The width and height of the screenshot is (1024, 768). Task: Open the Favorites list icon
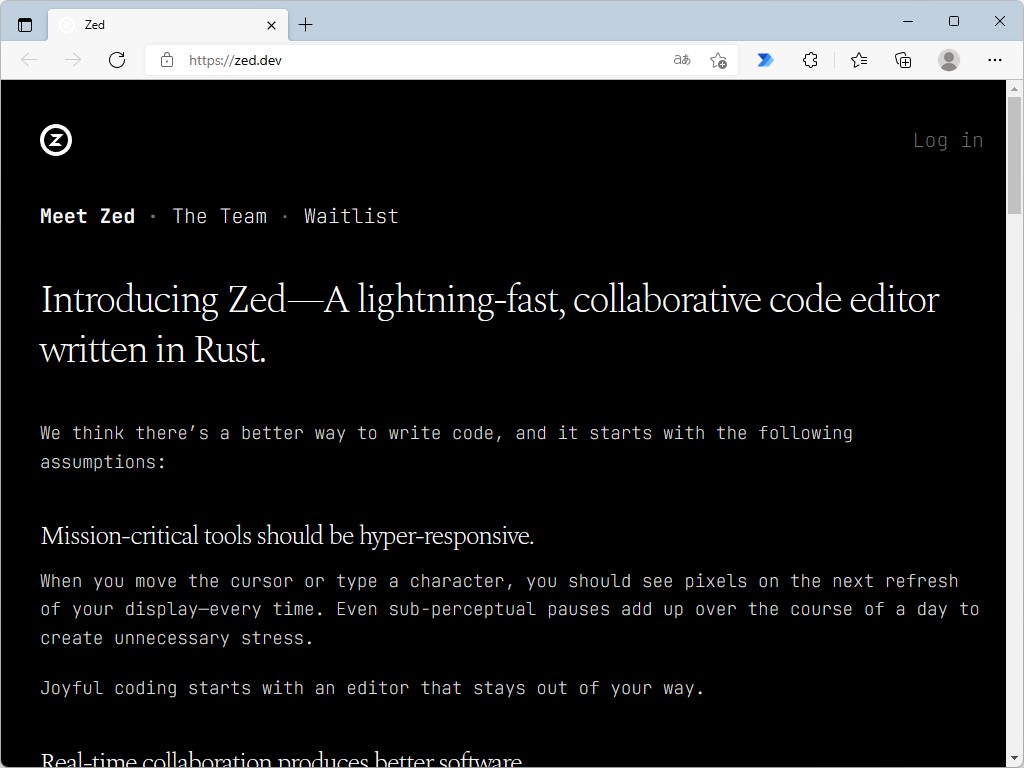click(x=858, y=60)
